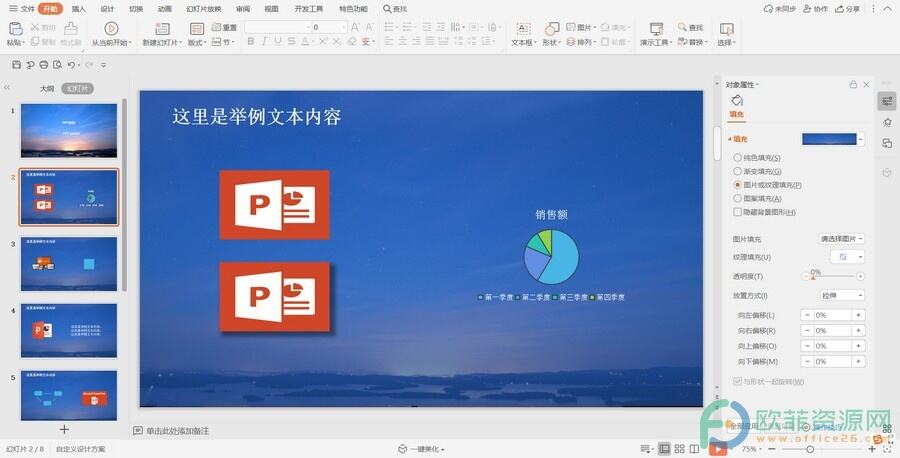Open the properties settings sidebar icon
This screenshot has width=900, height=458.
pos(887,102)
